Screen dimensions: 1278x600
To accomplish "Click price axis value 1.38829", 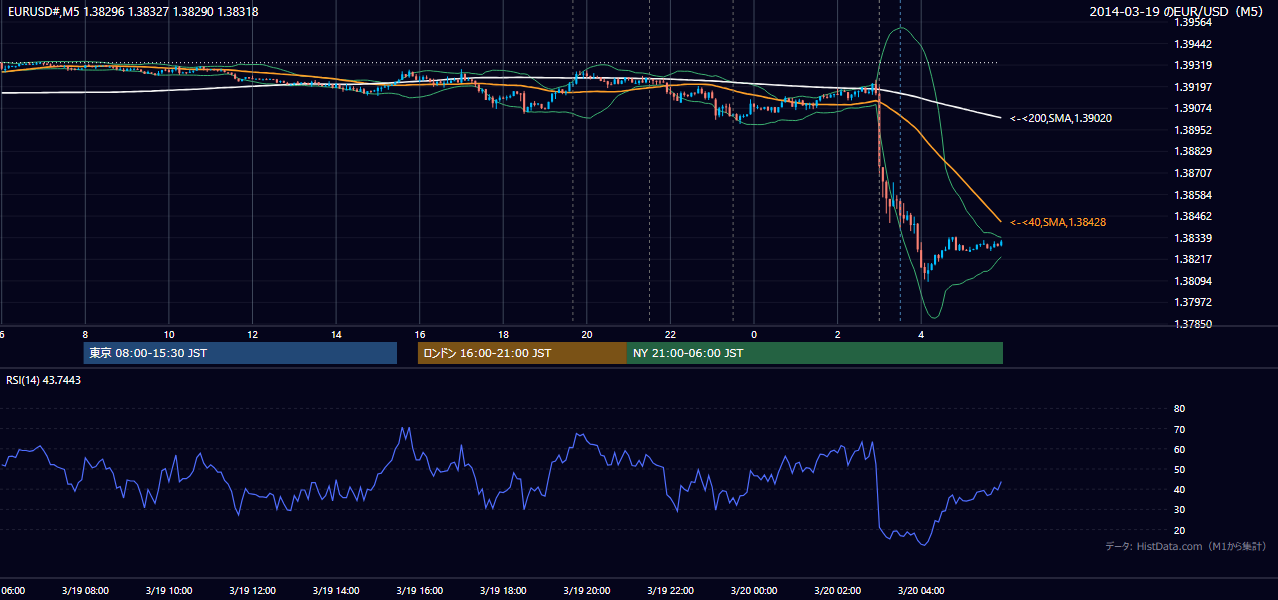I will click(1192, 151).
